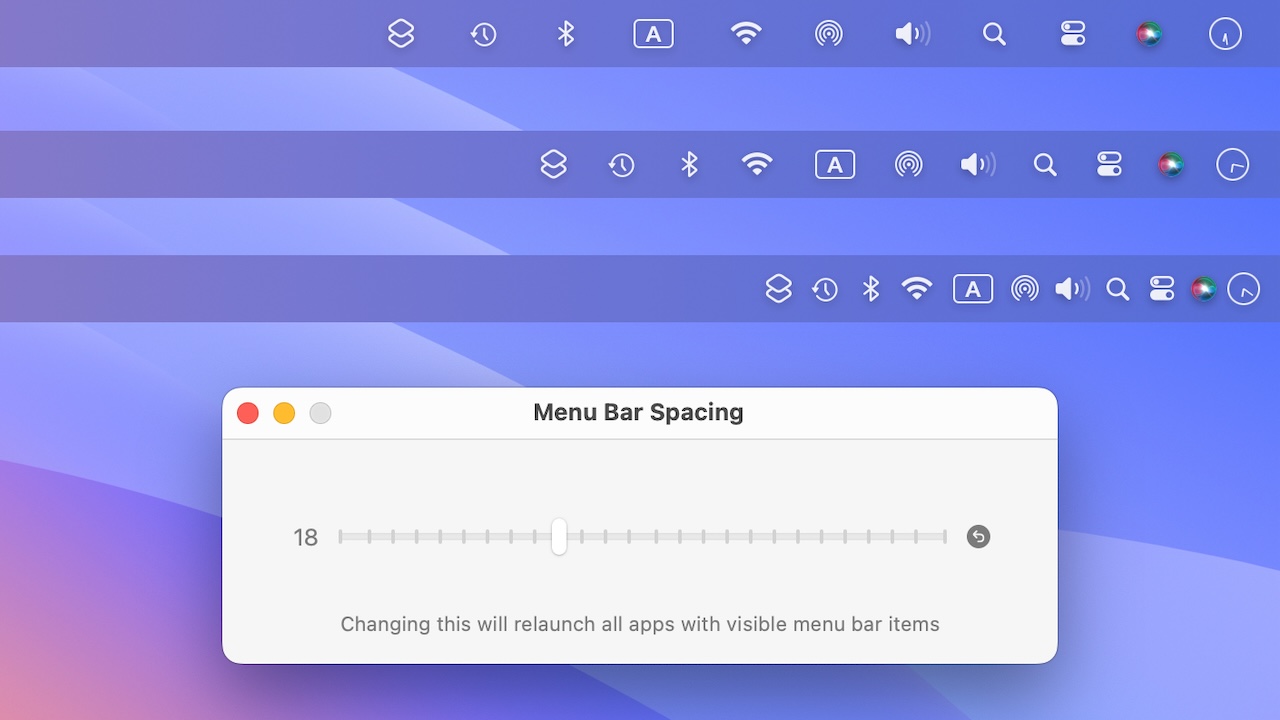Open Time Machine icon in middle menu bar

[x=621, y=165]
